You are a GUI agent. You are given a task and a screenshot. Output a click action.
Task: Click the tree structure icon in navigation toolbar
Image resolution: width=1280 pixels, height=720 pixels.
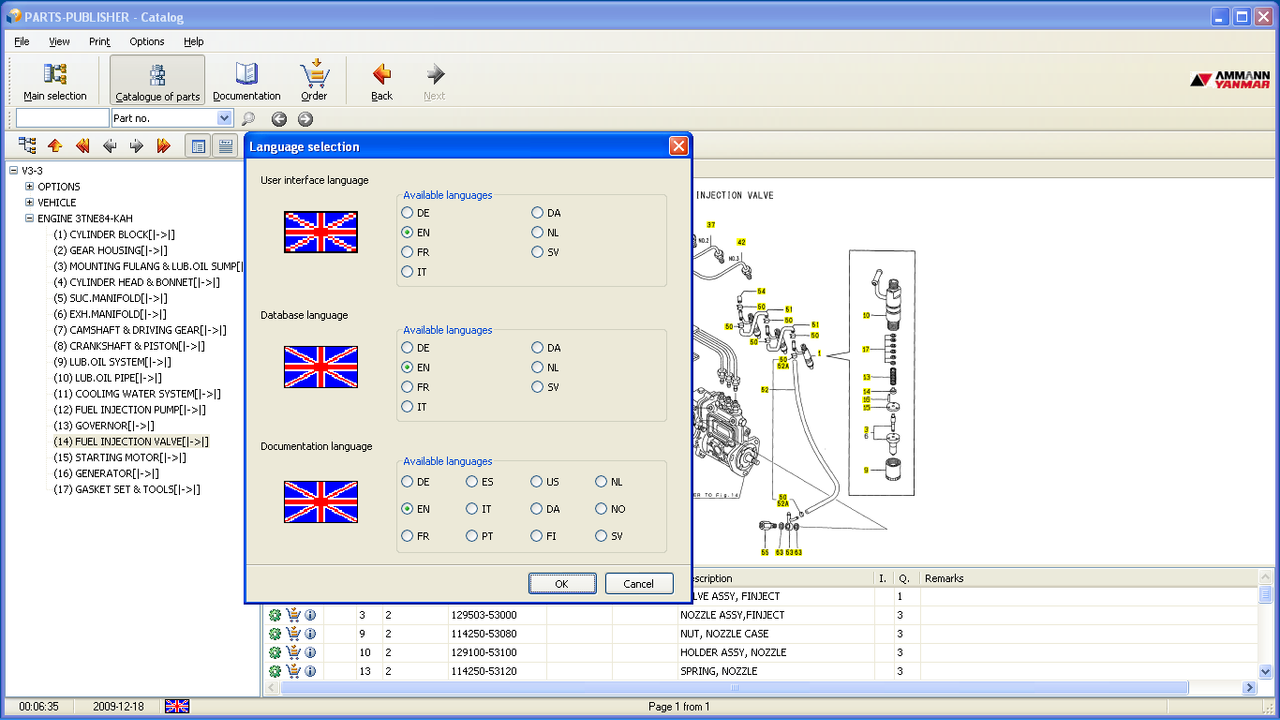(27, 146)
